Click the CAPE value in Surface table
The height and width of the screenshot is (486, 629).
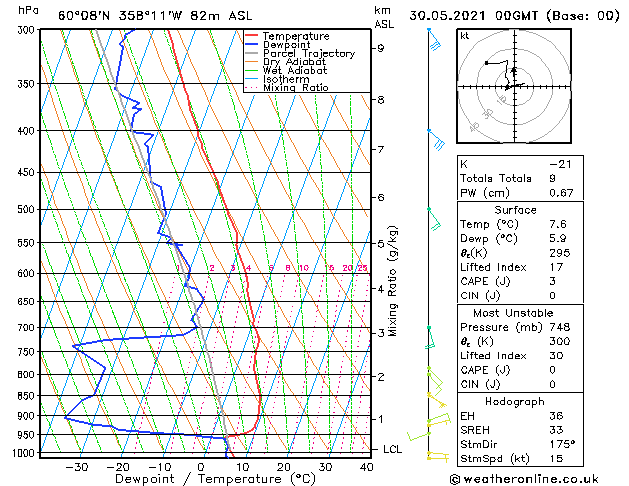[552, 281]
